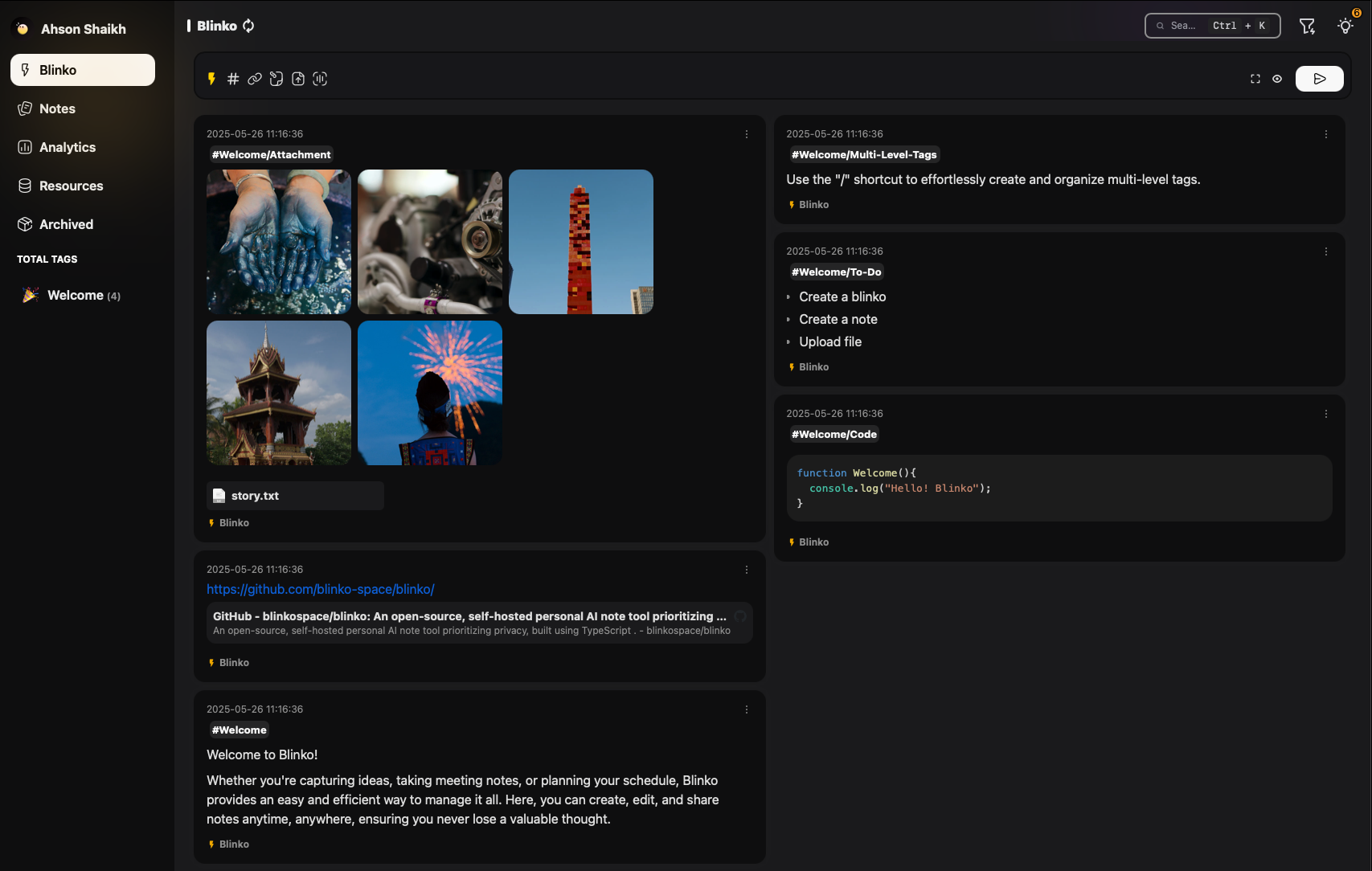This screenshot has width=1372, height=871.
Task: Open the AI lightbulb with 6 notifications
Action: point(1345,26)
